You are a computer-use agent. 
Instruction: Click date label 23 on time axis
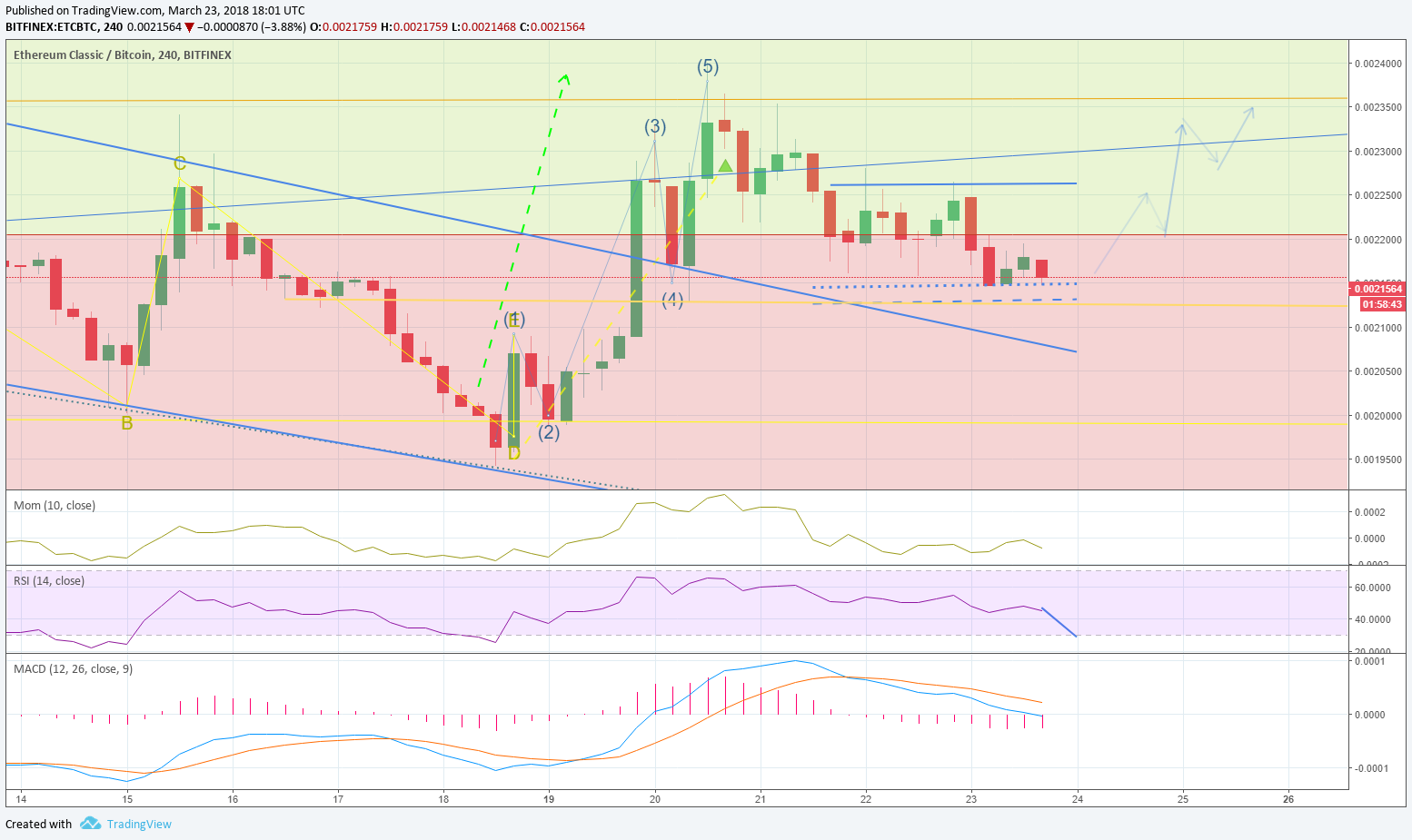[971, 799]
